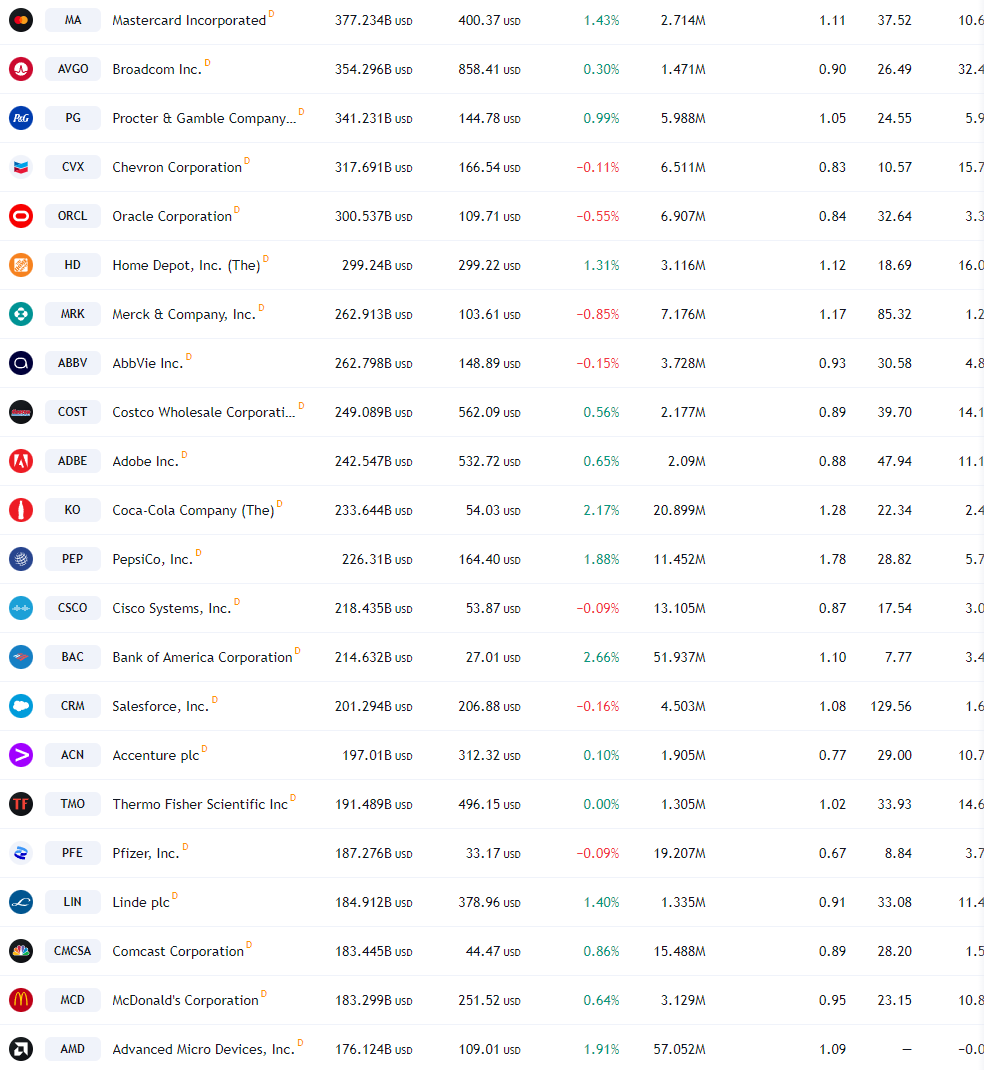Click the 57.052M volume value

point(680,1050)
